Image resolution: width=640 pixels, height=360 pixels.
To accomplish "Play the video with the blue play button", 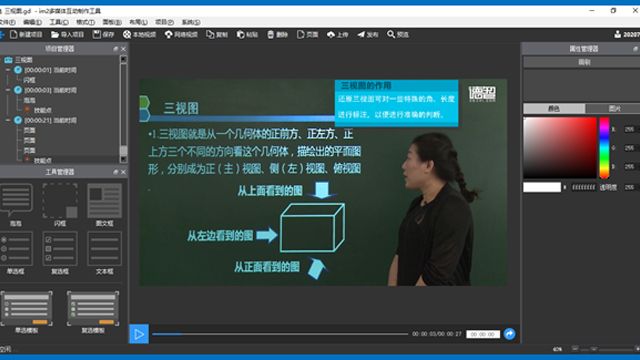I will pos(139,334).
